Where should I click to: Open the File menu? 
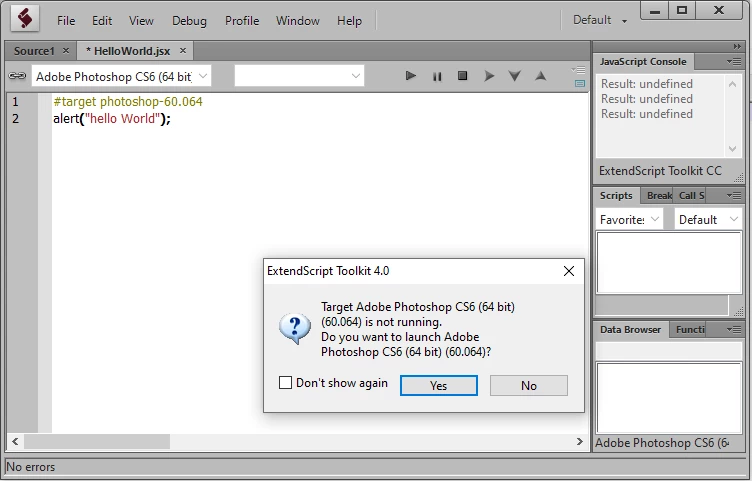[x=66, y=21]
